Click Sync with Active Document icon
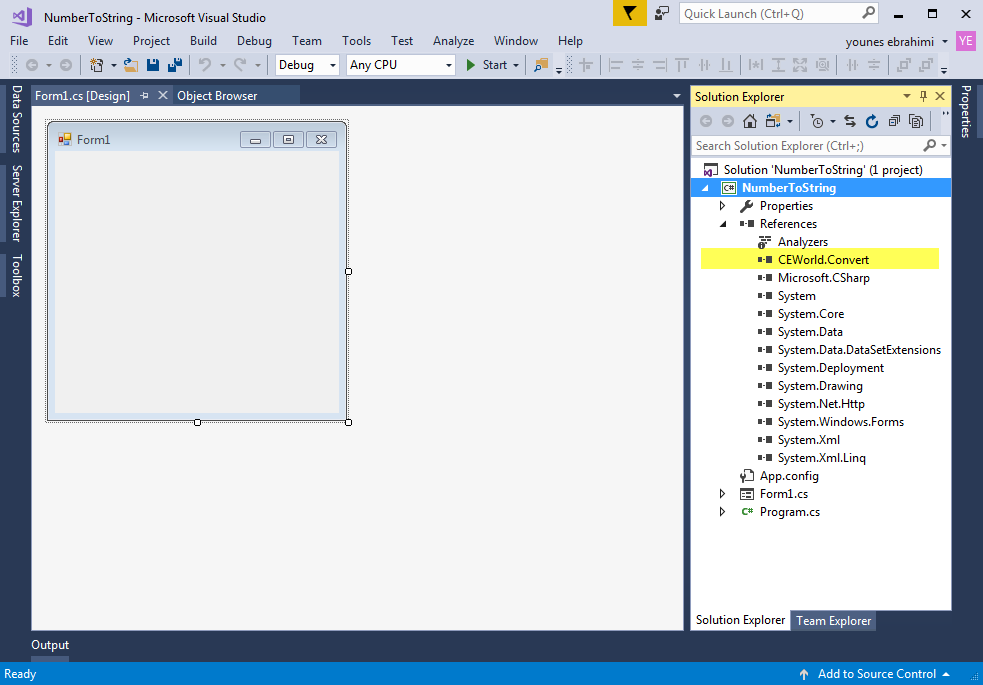983x685 pixels. [850, 121]
